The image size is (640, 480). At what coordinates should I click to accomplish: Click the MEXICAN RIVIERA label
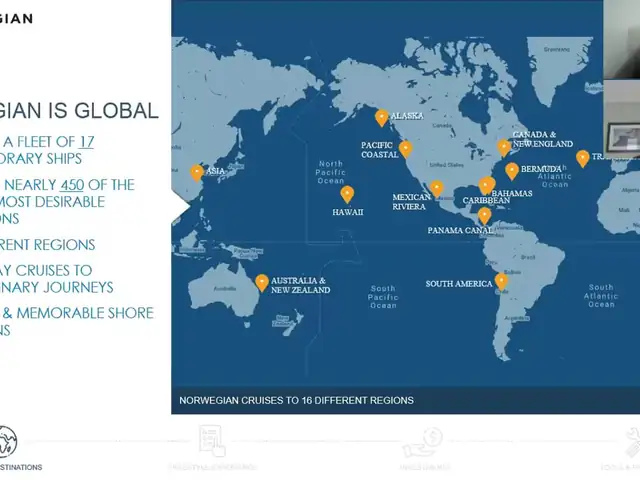pyautogui.click(x=411, y=202)
